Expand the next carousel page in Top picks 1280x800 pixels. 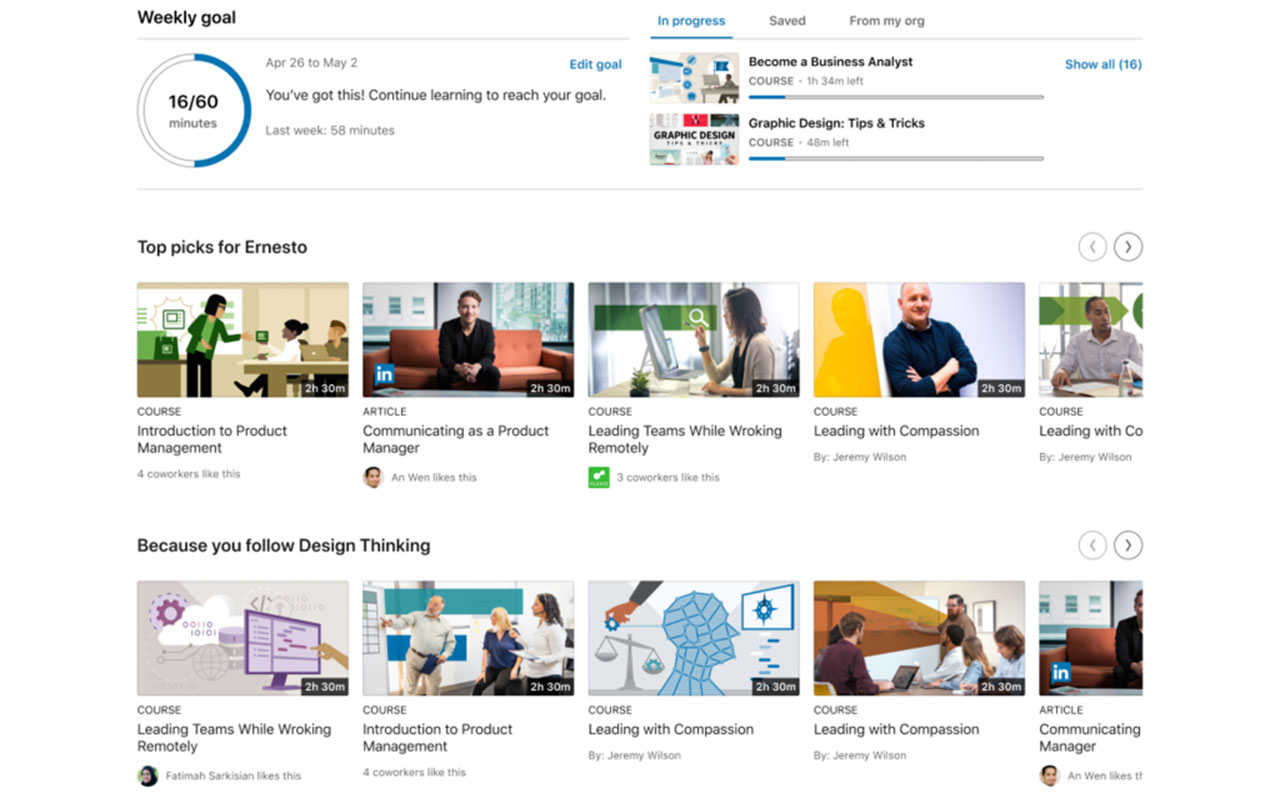click(1128, 246)
